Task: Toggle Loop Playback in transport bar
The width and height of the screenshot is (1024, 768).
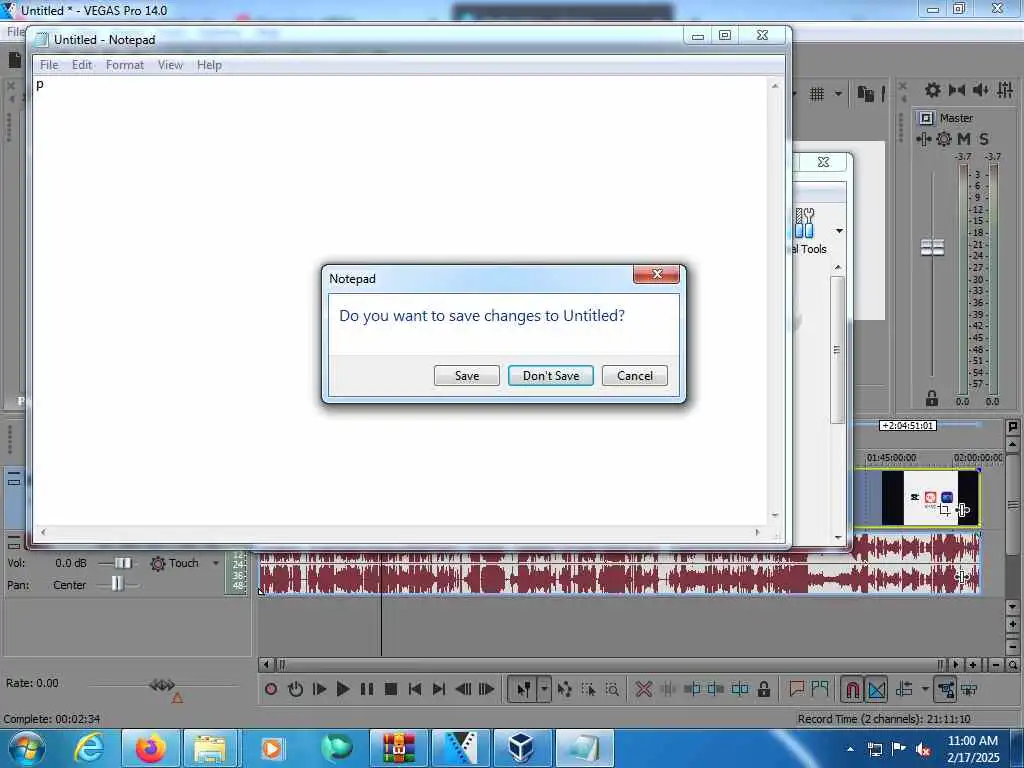Action: coord(295,689)
